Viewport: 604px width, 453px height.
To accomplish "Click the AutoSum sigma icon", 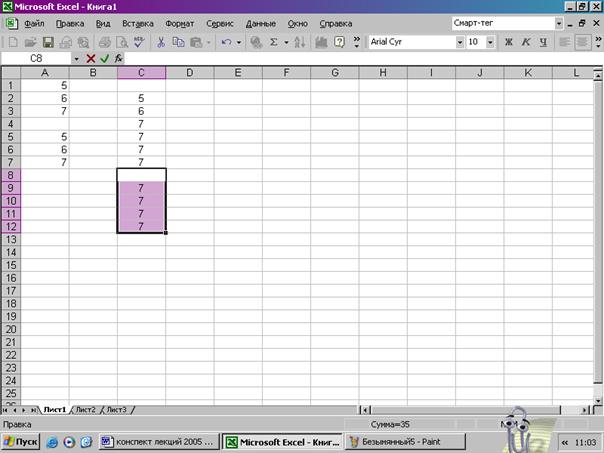I will (x=271, y=42).
